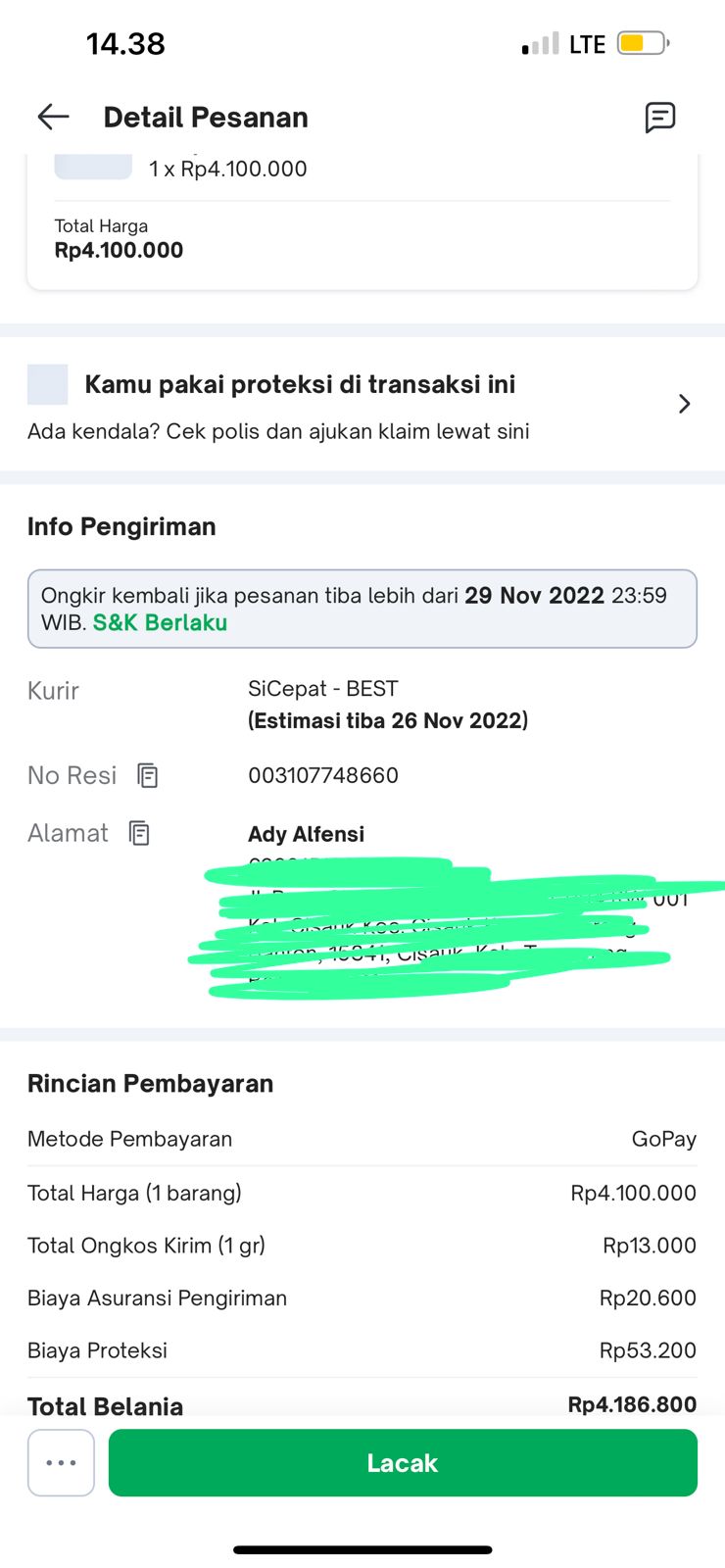Copy the No Resi tracking number
Screen dimensions: 725x1568
coord(148,775)
